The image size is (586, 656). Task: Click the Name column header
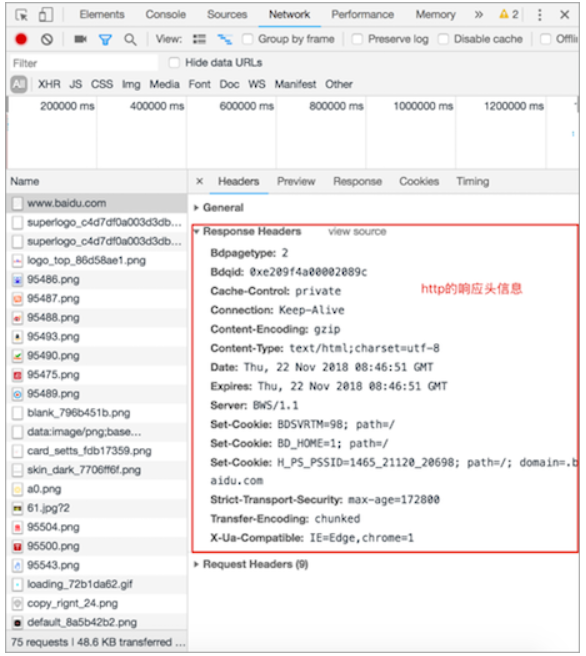point(97,182)
